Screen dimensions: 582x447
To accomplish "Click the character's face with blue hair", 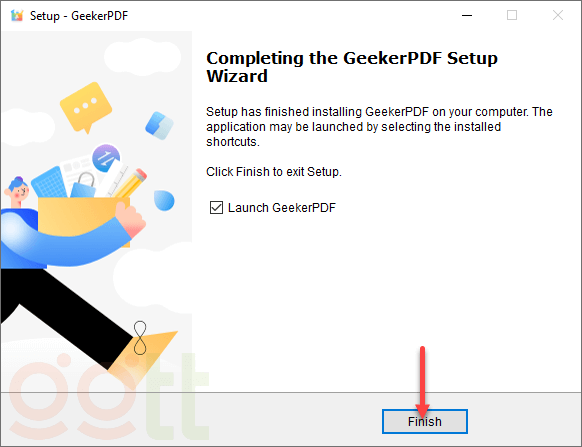I will tap(17, 191).
